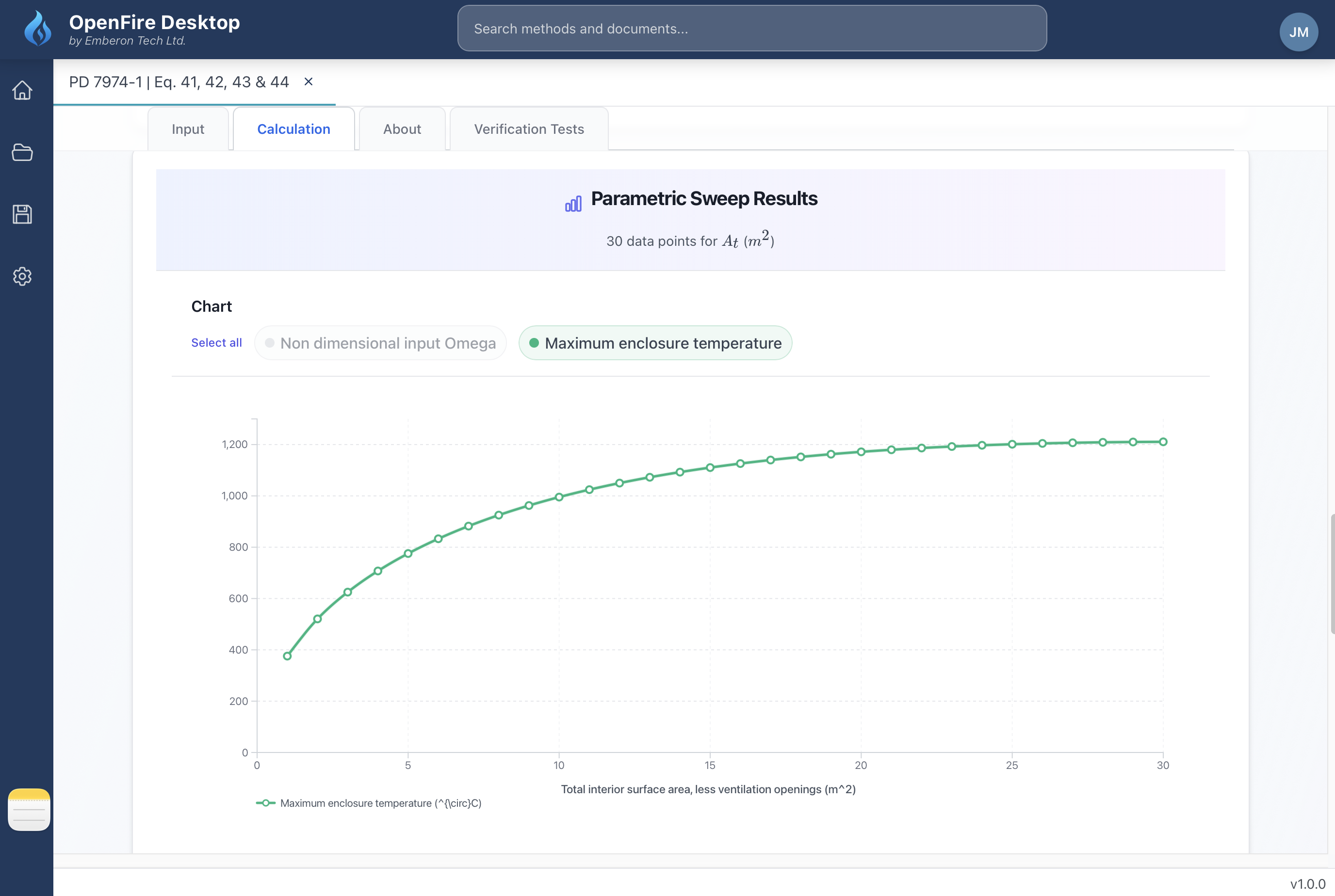Click the vertical scrollbar on right edge
Viewport: 1335px width, 896px height.
point(1332,573)
